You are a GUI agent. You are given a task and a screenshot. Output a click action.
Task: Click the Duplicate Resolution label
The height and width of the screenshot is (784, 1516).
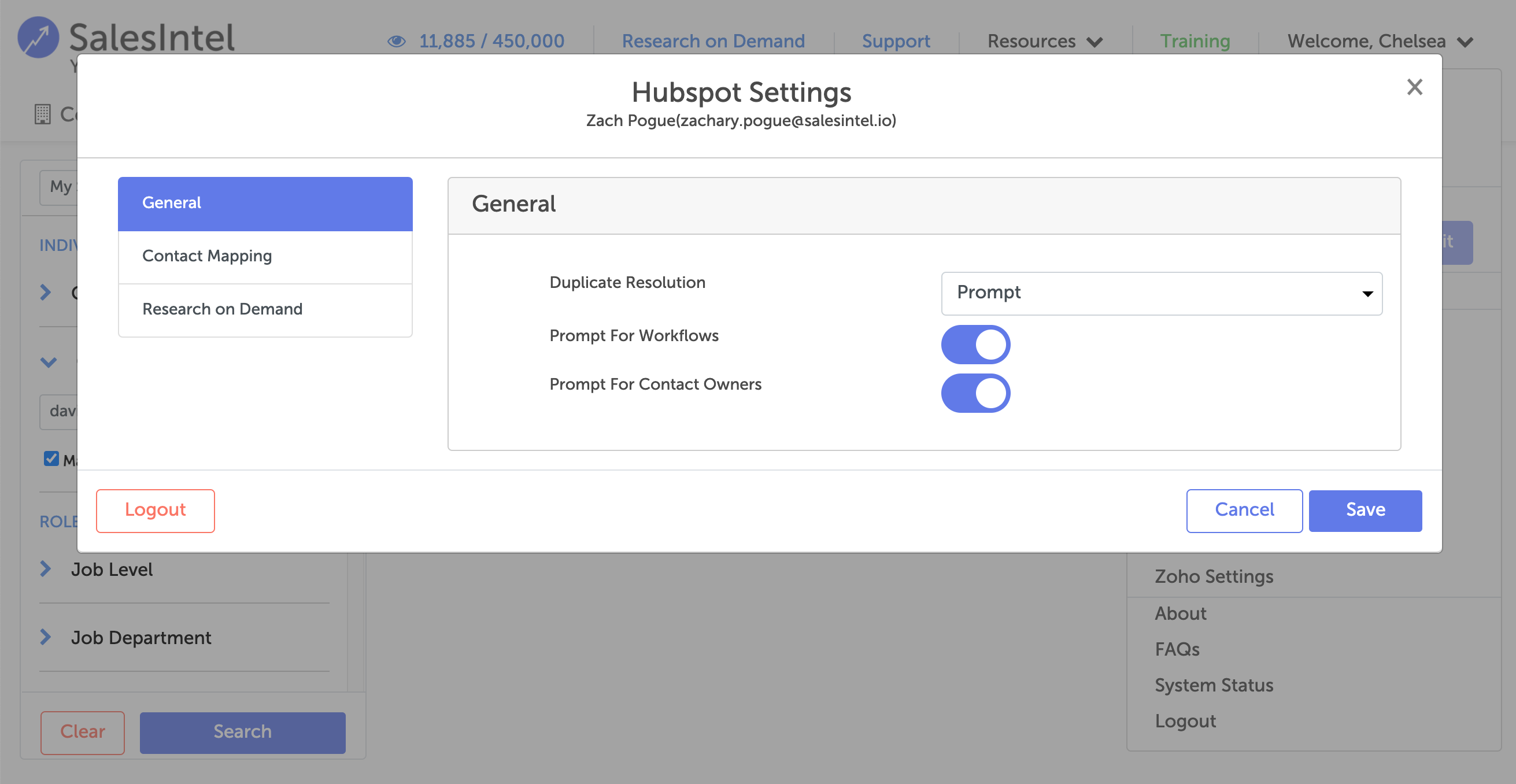coord(627,283)
